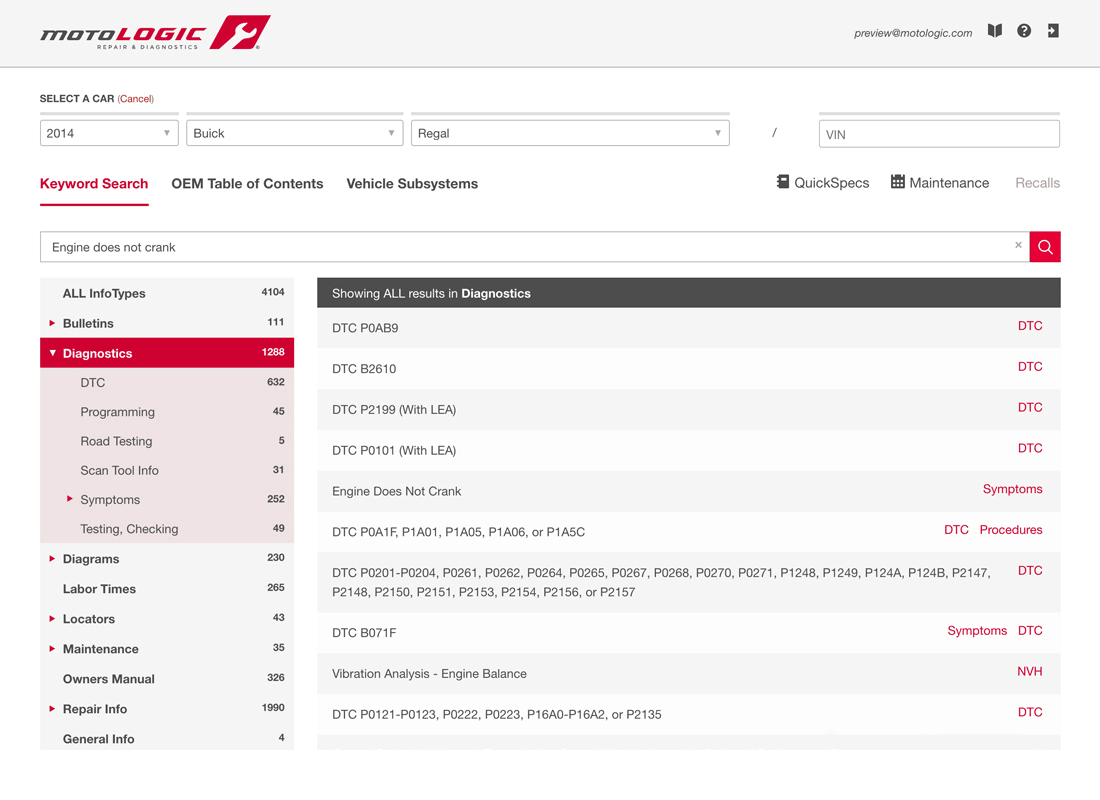
Task: Open the Maintenance schedule
Action: pos(939,183)
